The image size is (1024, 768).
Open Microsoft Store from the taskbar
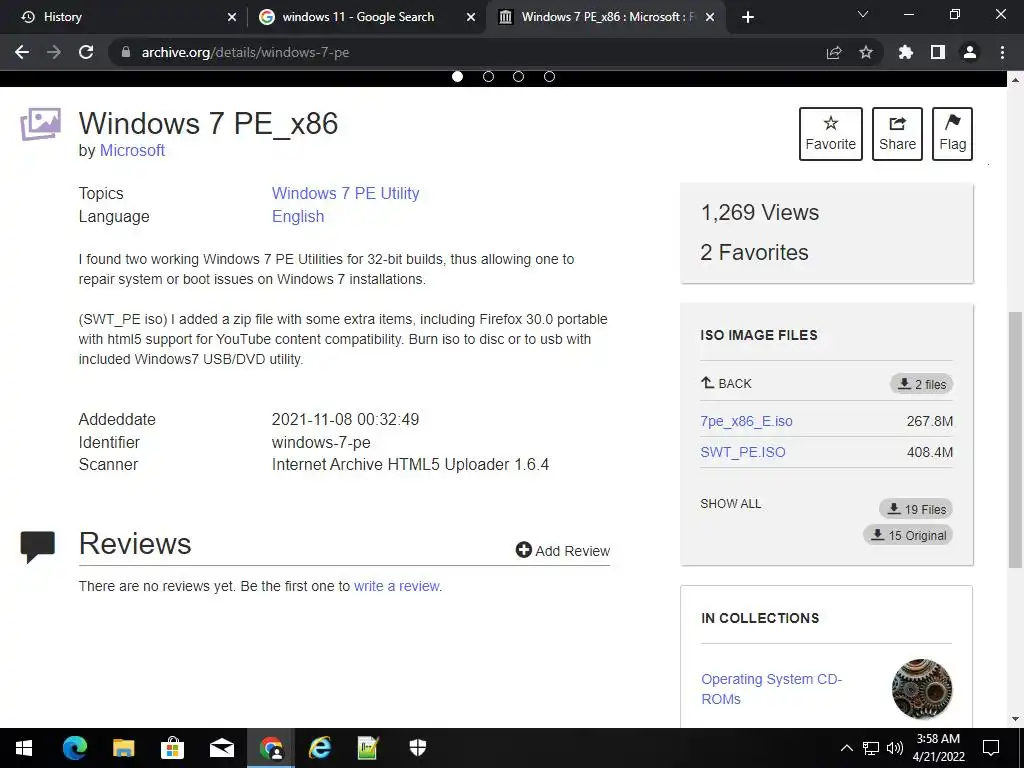point(172,748)
